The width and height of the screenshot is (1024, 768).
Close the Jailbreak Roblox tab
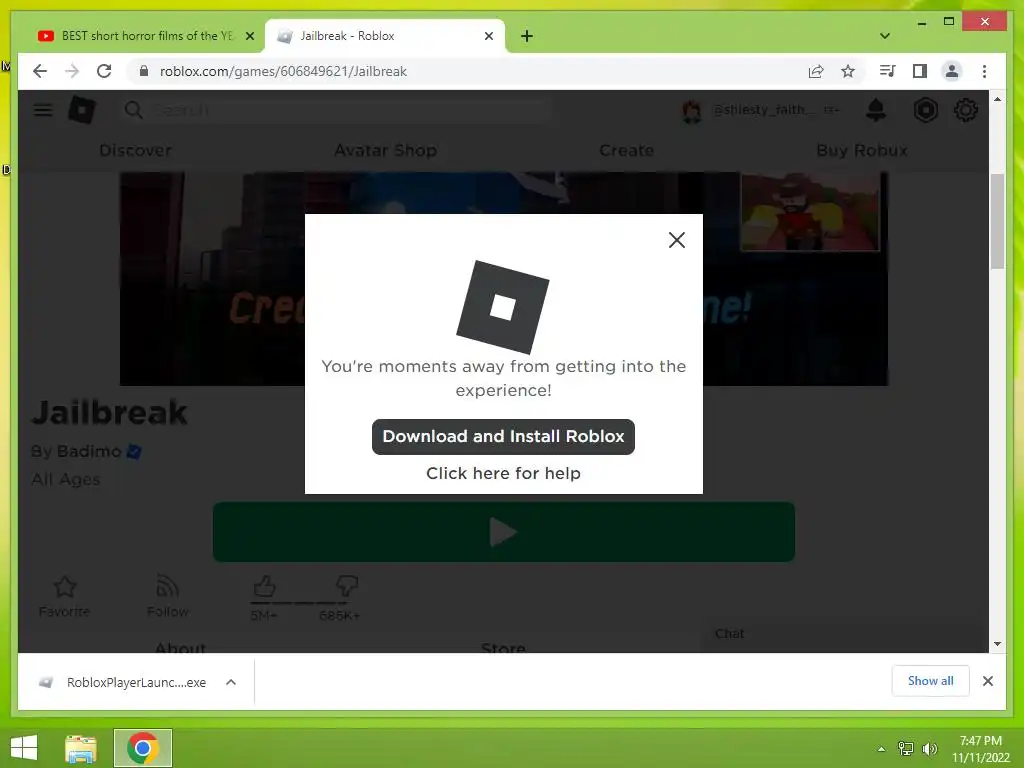tap(488, 36)
